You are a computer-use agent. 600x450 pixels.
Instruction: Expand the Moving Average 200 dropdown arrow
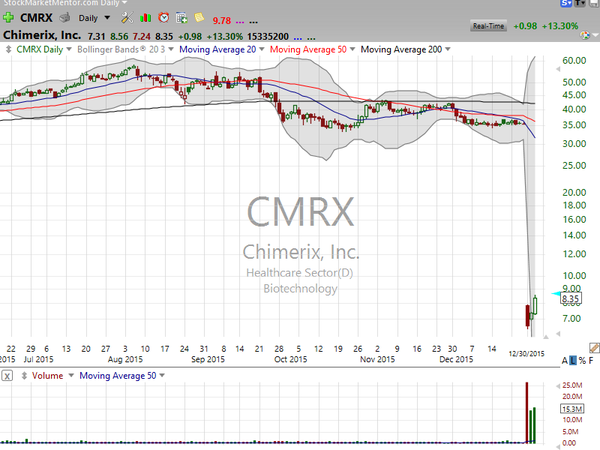[448, 49]
